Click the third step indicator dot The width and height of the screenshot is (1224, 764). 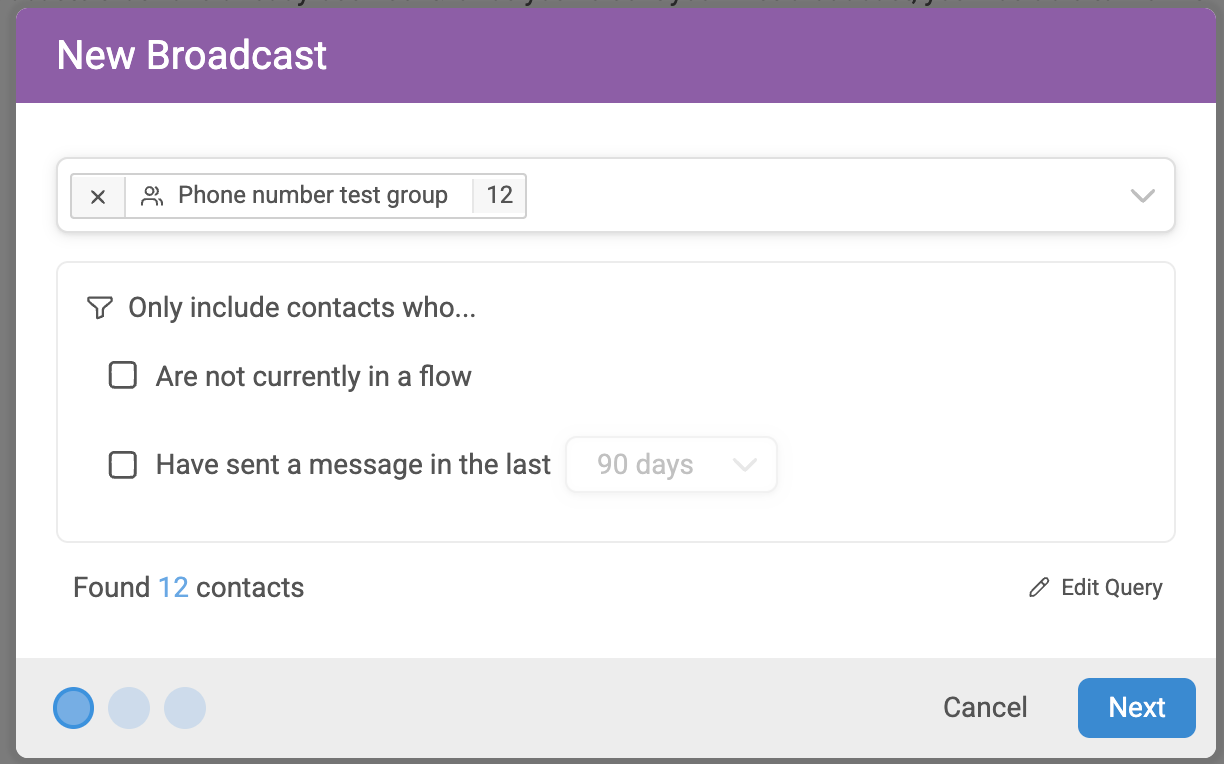(x=185, y=708)
